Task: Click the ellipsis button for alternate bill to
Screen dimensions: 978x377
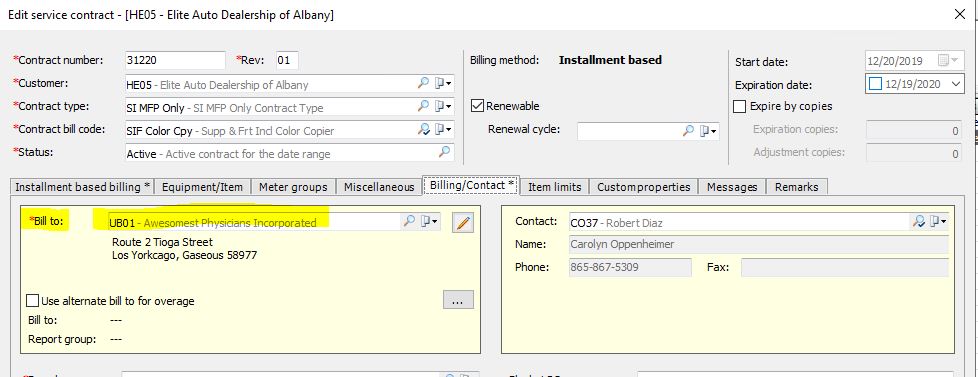Action: click(x=458, y=300)
